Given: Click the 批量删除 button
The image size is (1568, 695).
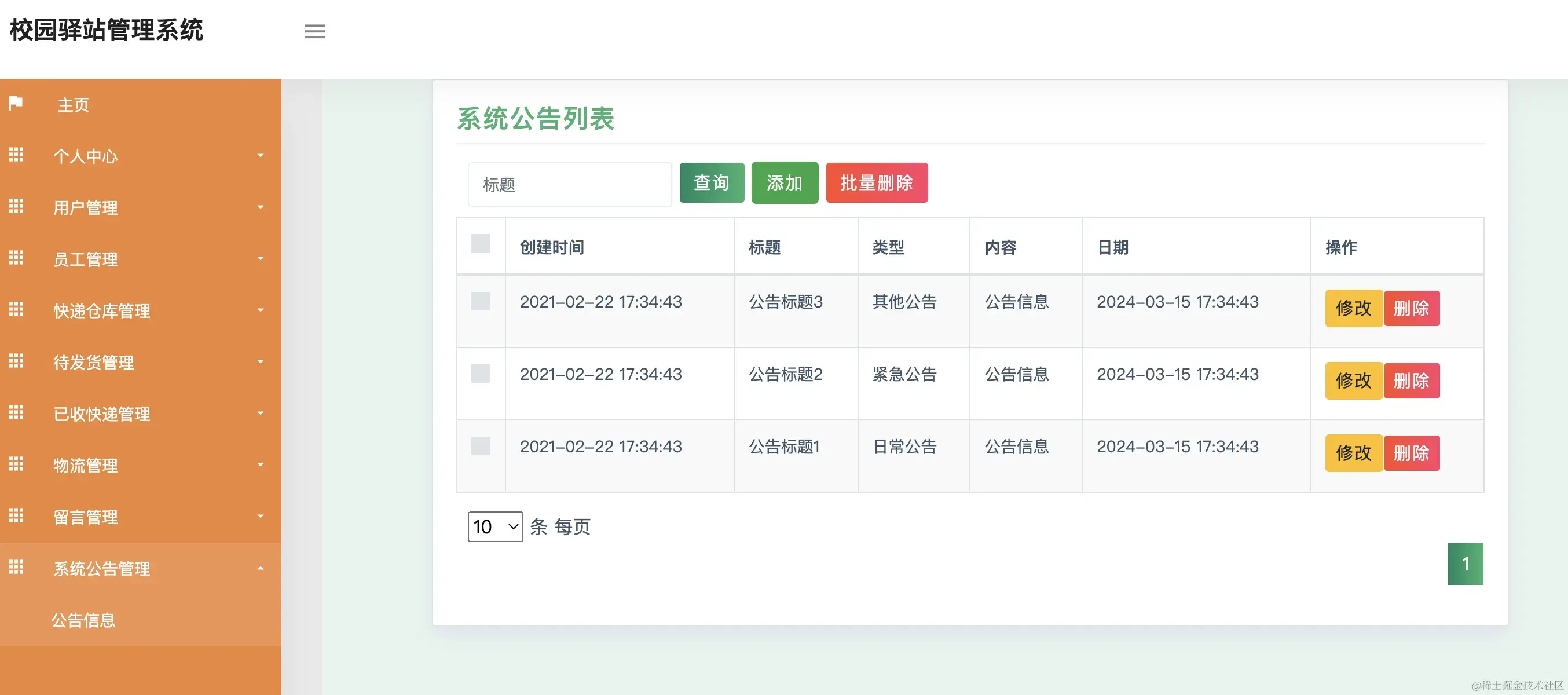Looking at the screenshot, I should [877, 182].
